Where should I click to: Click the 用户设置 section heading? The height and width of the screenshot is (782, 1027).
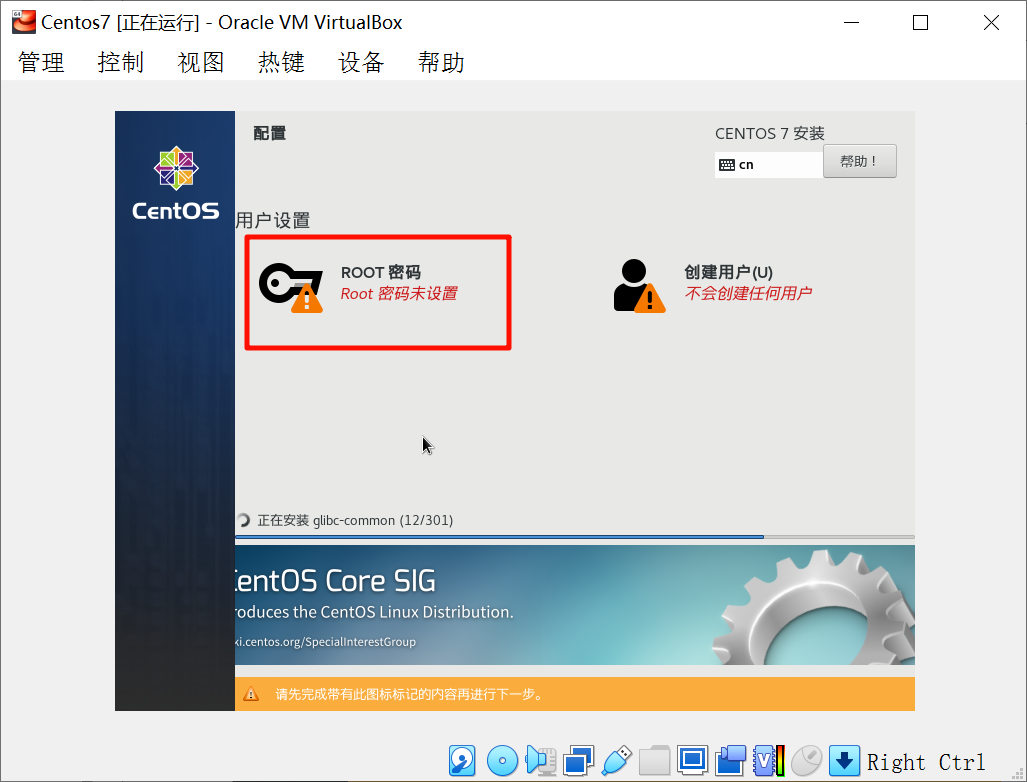(272, 221)
